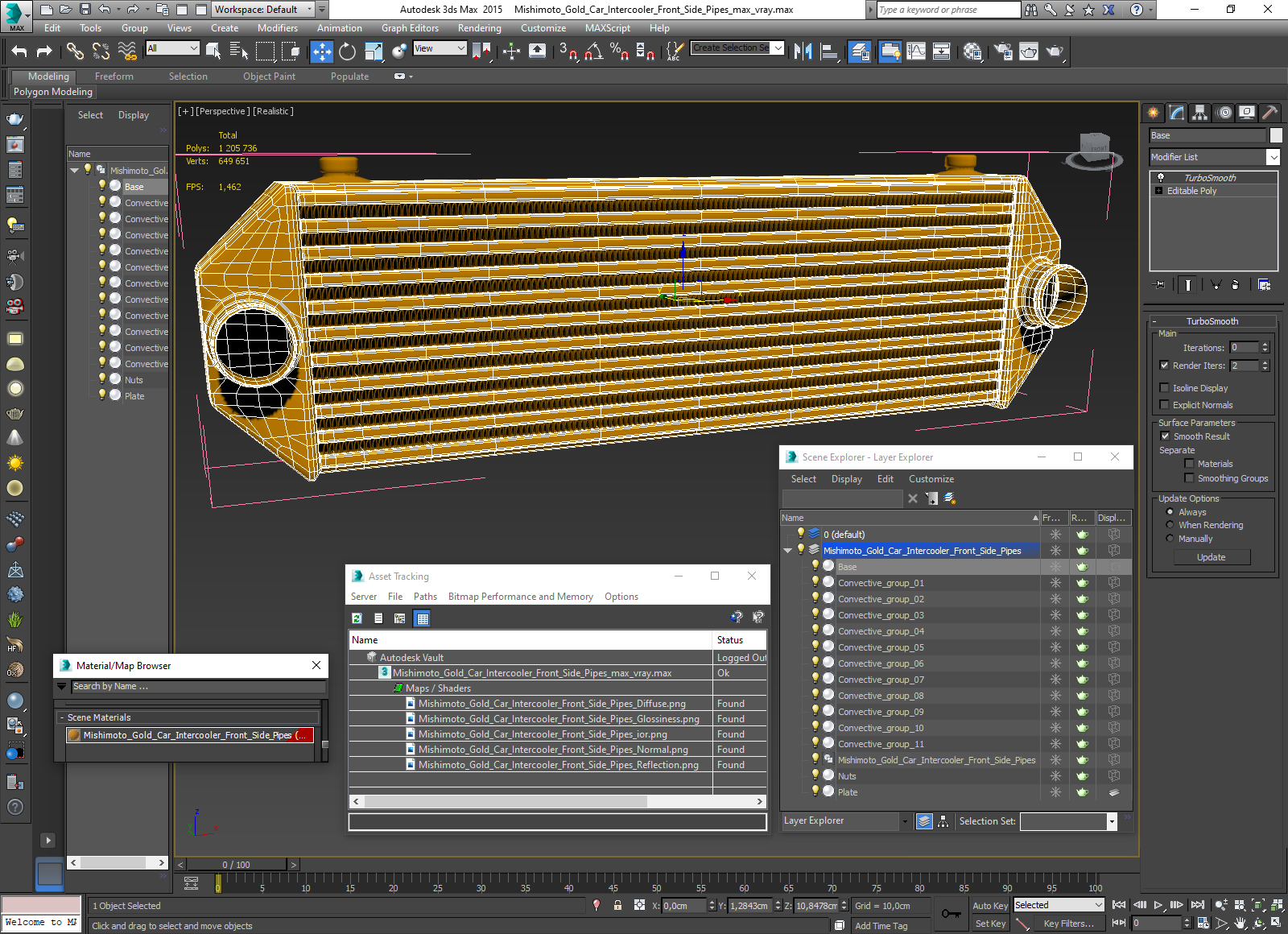Click the time slider 0 / 100 handle
Image resolution: width=1288 pixels, height=934 pixels.
coord(236,865)
